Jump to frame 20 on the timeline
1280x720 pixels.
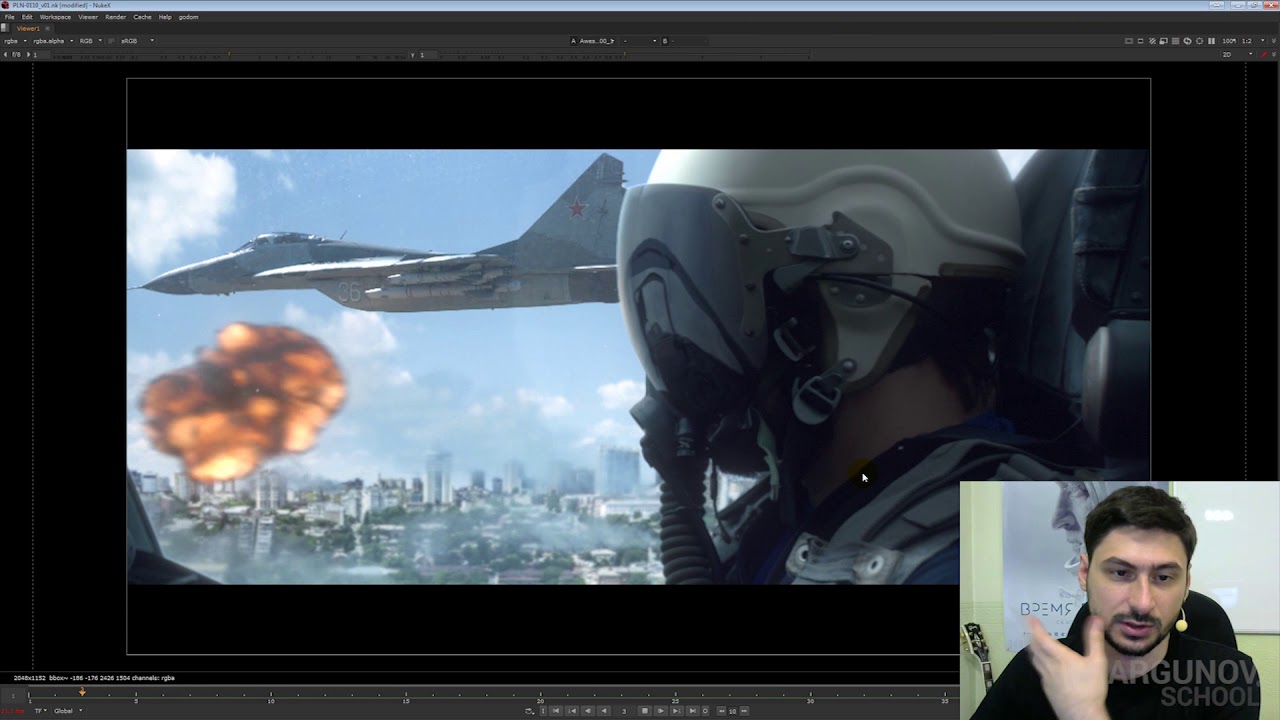coord(540,697)
